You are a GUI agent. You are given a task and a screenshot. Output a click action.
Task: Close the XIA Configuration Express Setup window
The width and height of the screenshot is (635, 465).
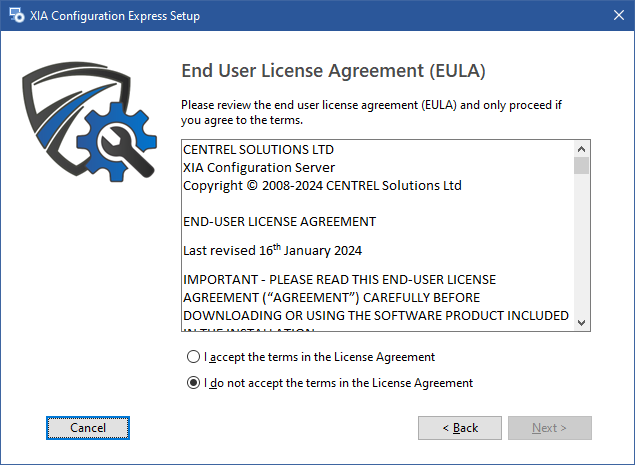click(x=618, y=15)
